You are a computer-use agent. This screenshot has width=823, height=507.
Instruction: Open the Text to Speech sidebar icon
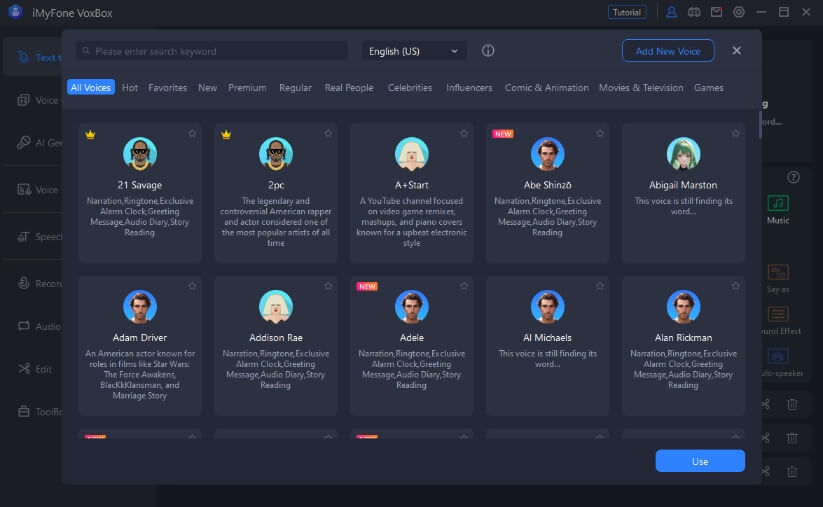(23, 57)
